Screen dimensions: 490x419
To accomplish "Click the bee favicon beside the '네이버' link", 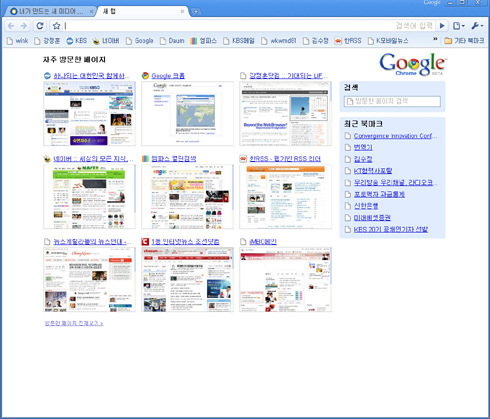I will coord(47,159).
